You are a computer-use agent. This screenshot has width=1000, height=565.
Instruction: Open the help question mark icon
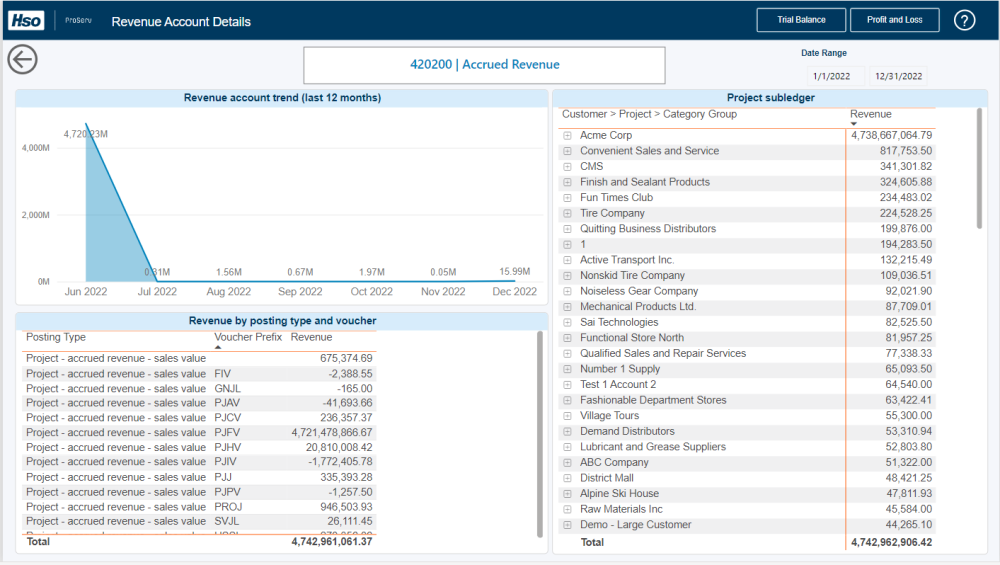[964, 20]
